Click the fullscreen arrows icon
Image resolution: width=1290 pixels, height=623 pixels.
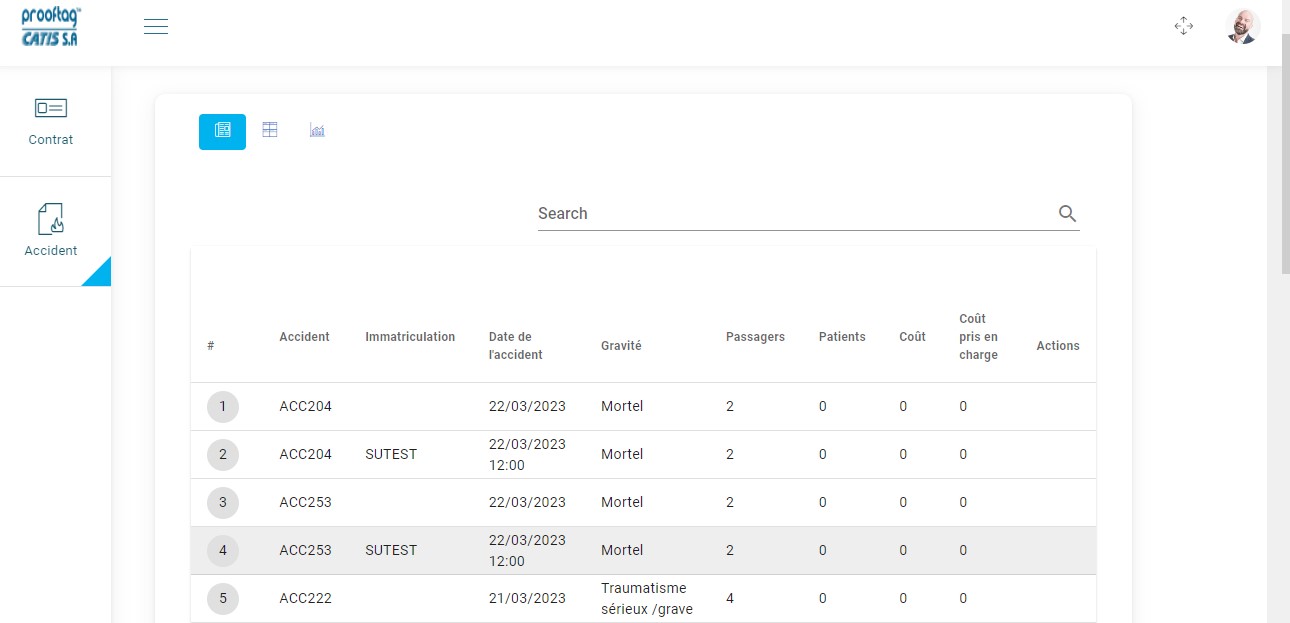[x=1184, y=26]
